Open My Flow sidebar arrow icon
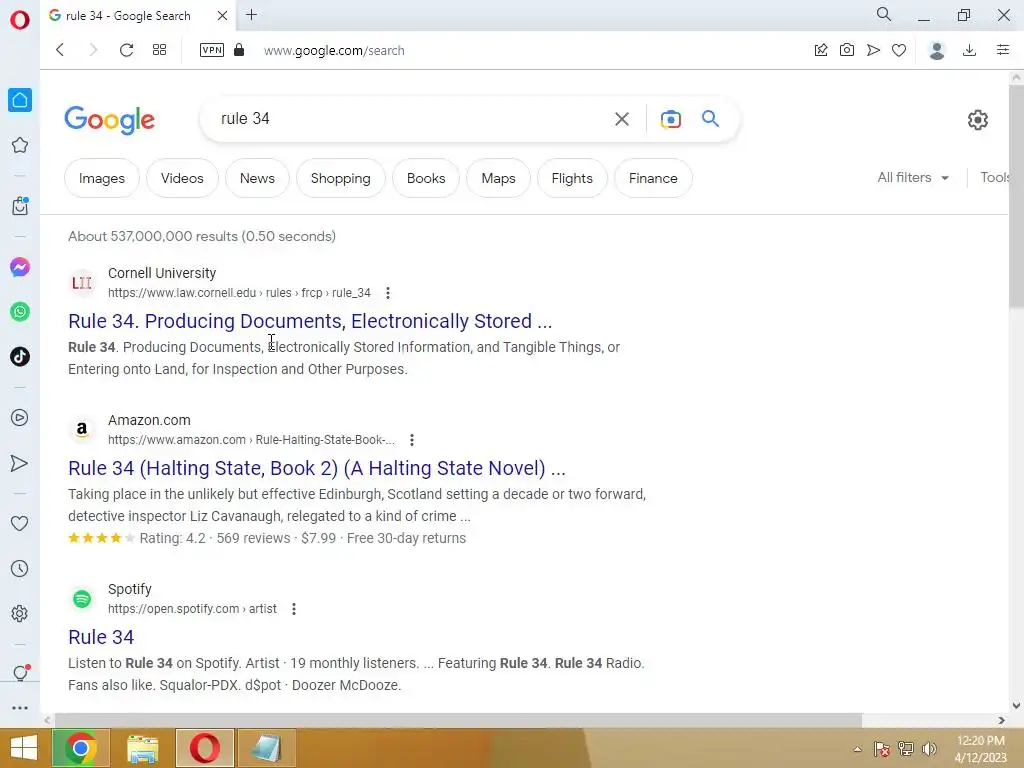1024x768 pixels. pos(20,463)
